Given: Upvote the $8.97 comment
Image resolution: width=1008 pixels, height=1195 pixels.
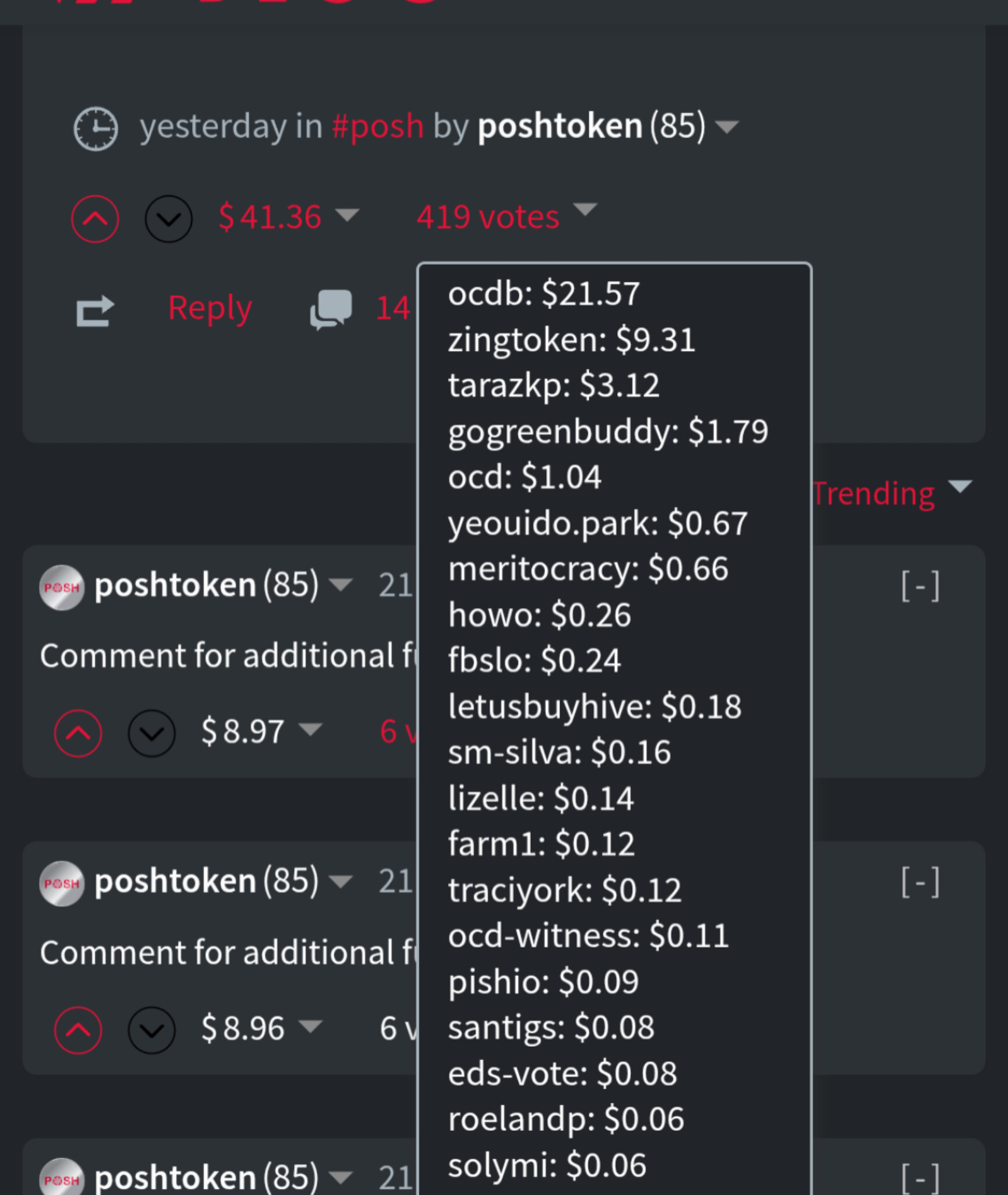Looking at the screenshot, I should (78, 733).
